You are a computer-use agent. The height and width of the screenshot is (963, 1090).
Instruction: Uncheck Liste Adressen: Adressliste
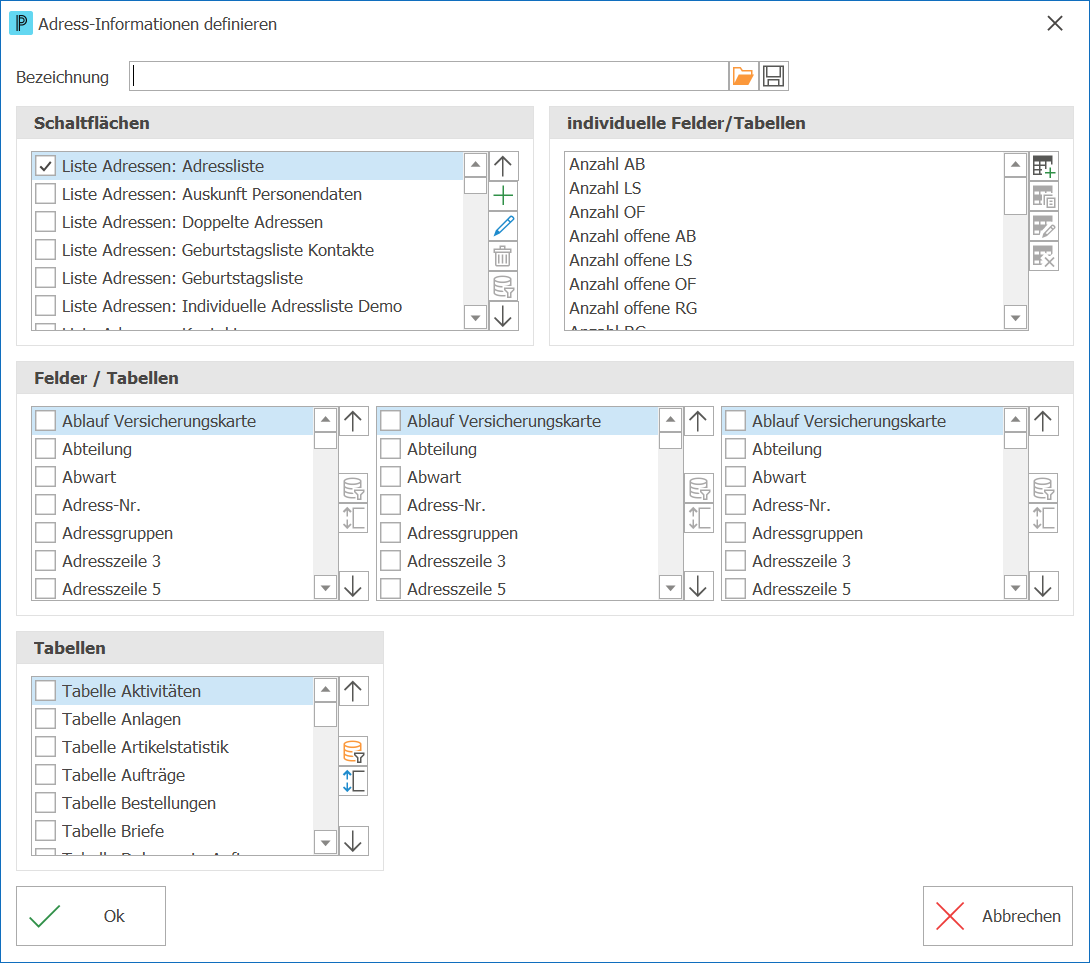[46, 166]
